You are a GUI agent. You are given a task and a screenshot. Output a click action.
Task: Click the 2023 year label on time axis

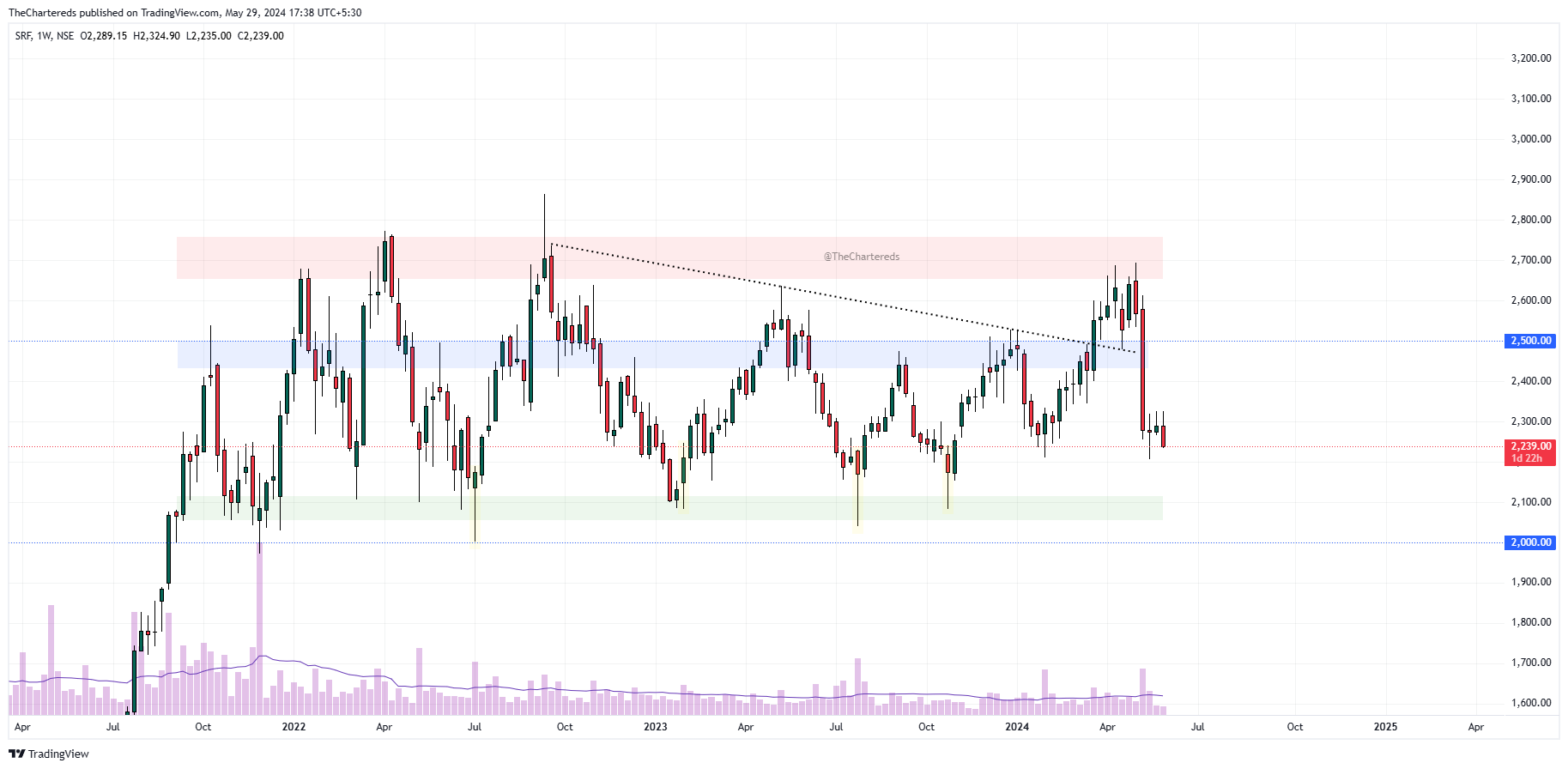click(x=655, y=727)
